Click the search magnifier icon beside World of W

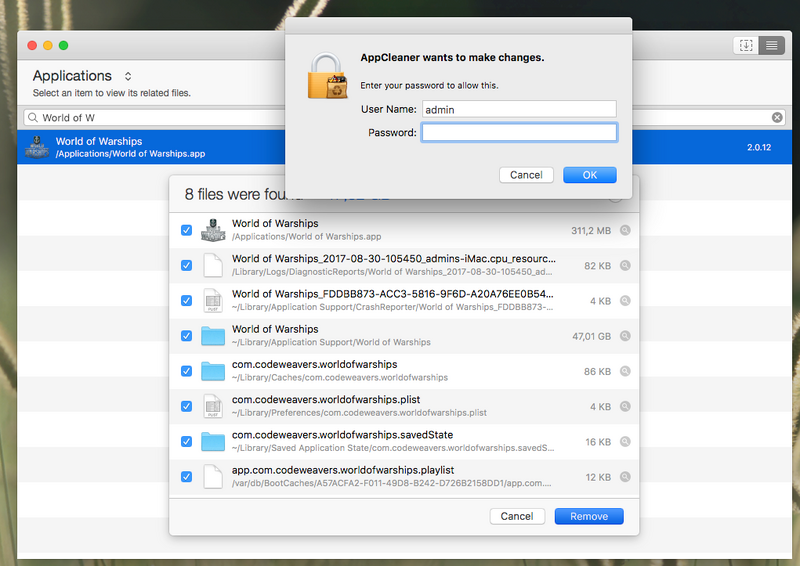coord(33,118)
